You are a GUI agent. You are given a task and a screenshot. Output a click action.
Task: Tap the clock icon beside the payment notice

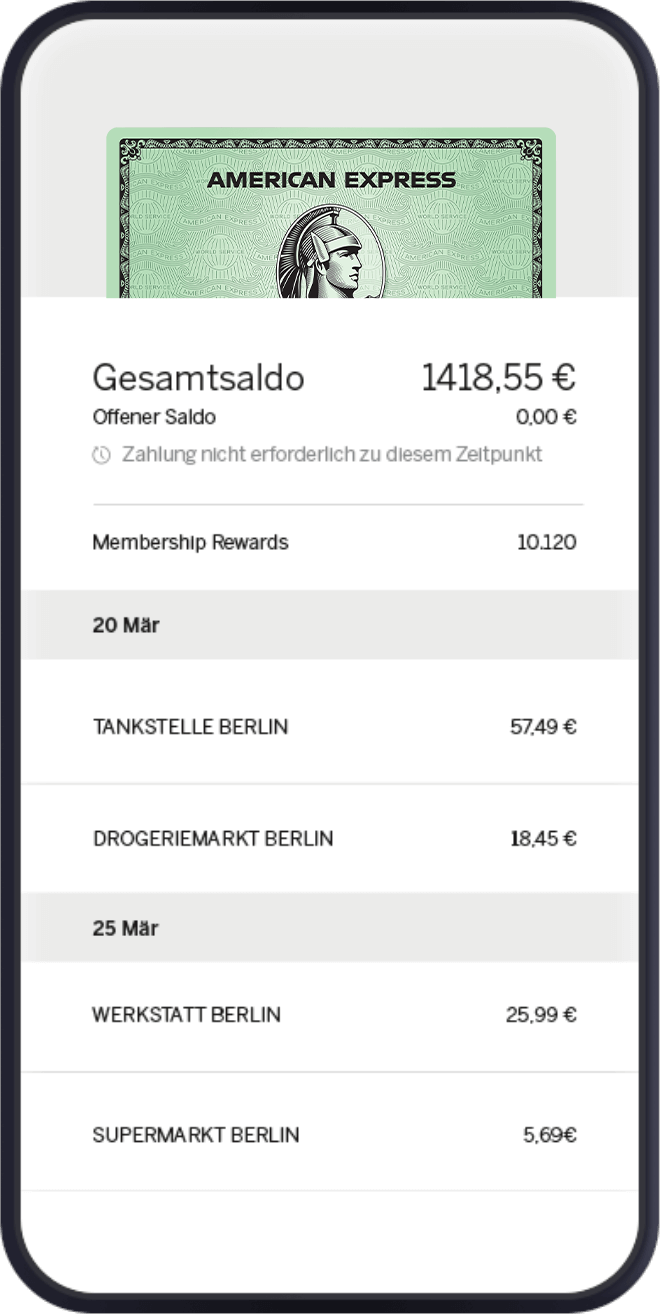click(x=101, y=455)
